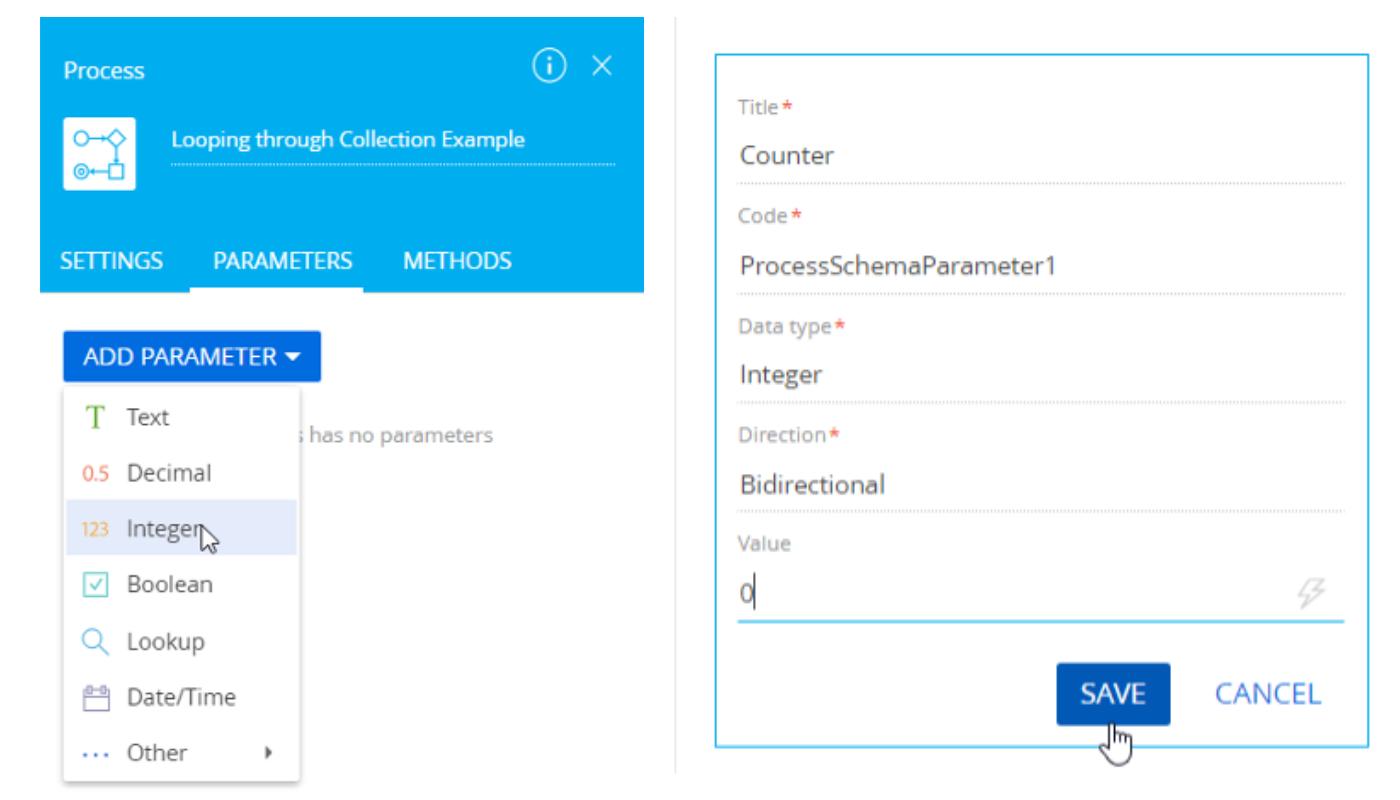The height and width of the screenshot is (800, 1400).
Task: Switch to the Settings tab
Action: pos(113,261)
